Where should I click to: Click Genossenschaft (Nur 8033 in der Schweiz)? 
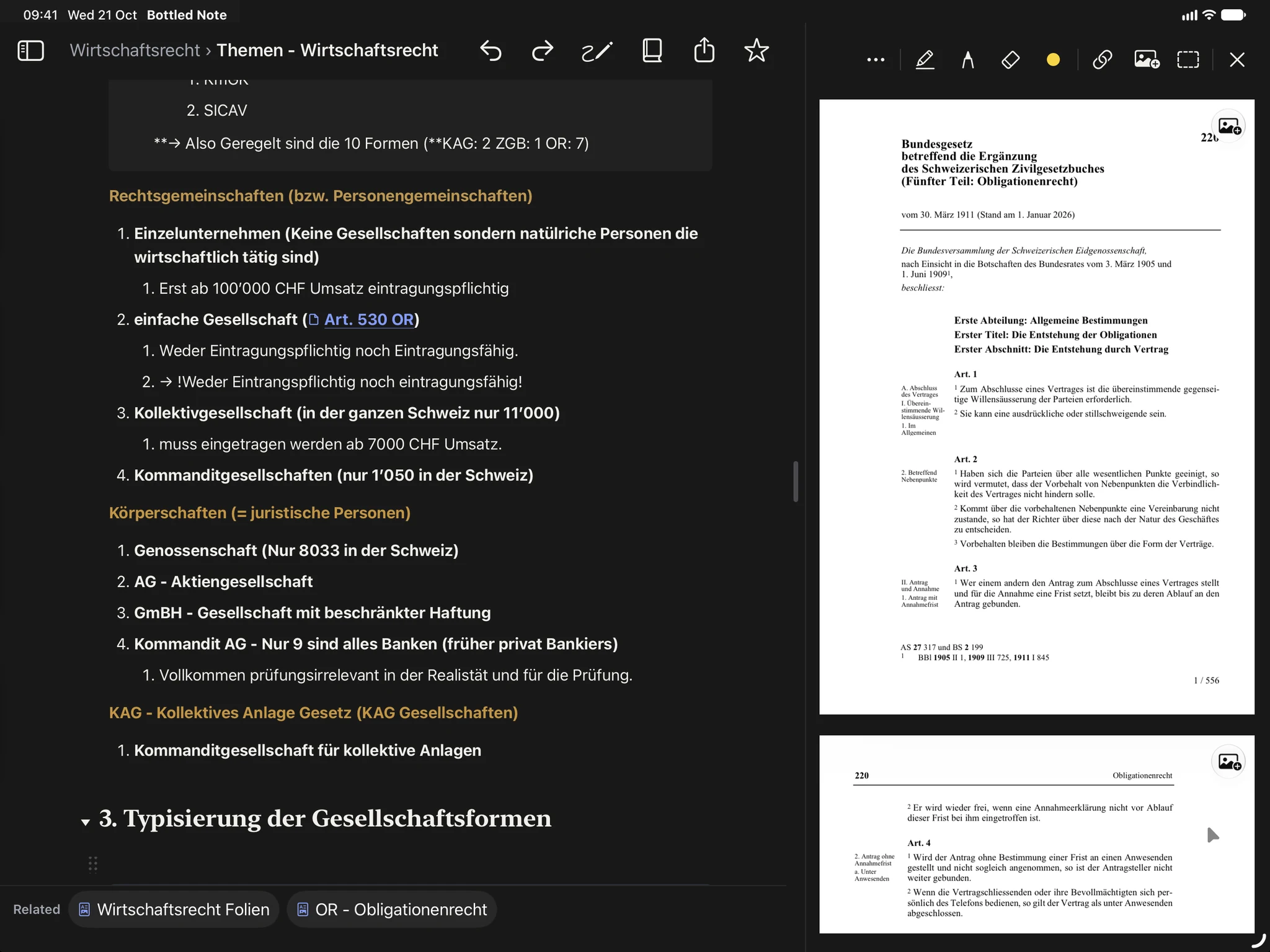[x=296, y=550]
